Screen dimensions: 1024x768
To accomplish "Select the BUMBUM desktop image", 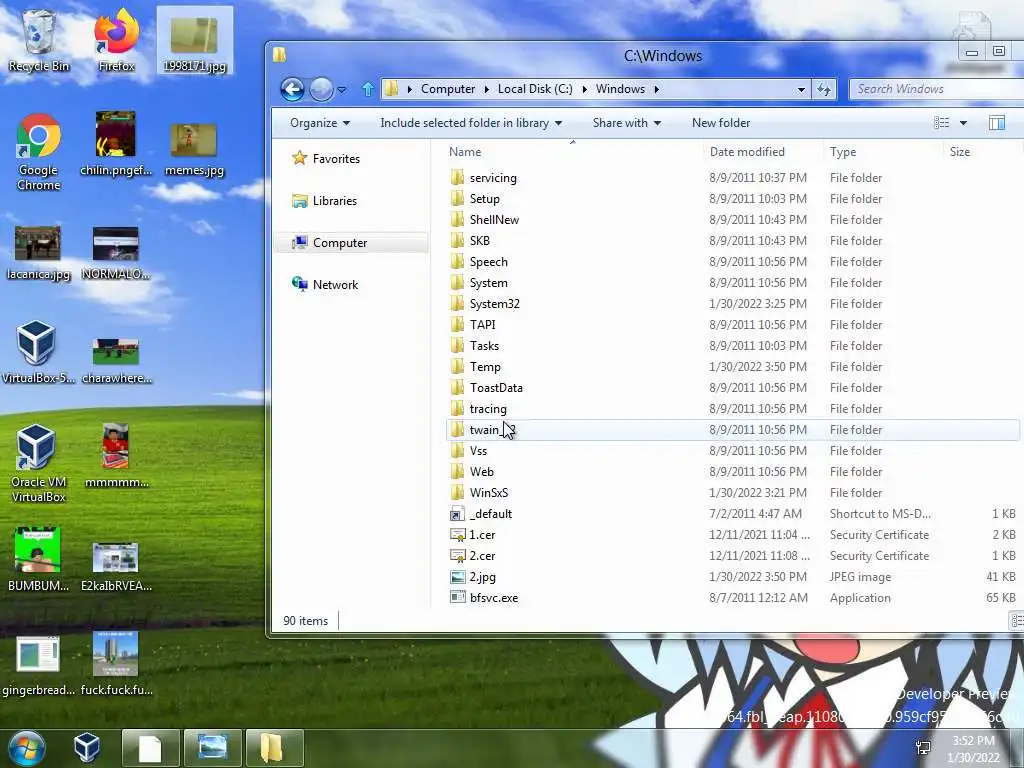I will pos(39,560).
